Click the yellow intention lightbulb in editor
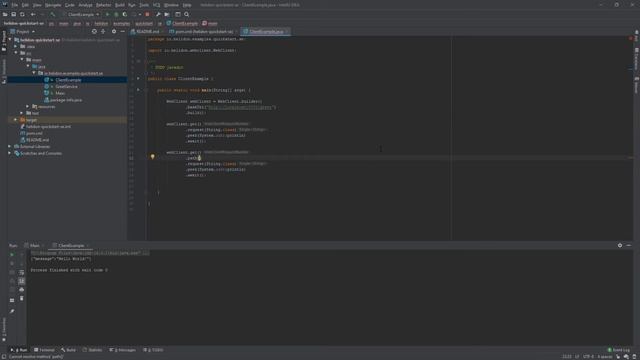640x360 pixels. click(x=152, y=157)
